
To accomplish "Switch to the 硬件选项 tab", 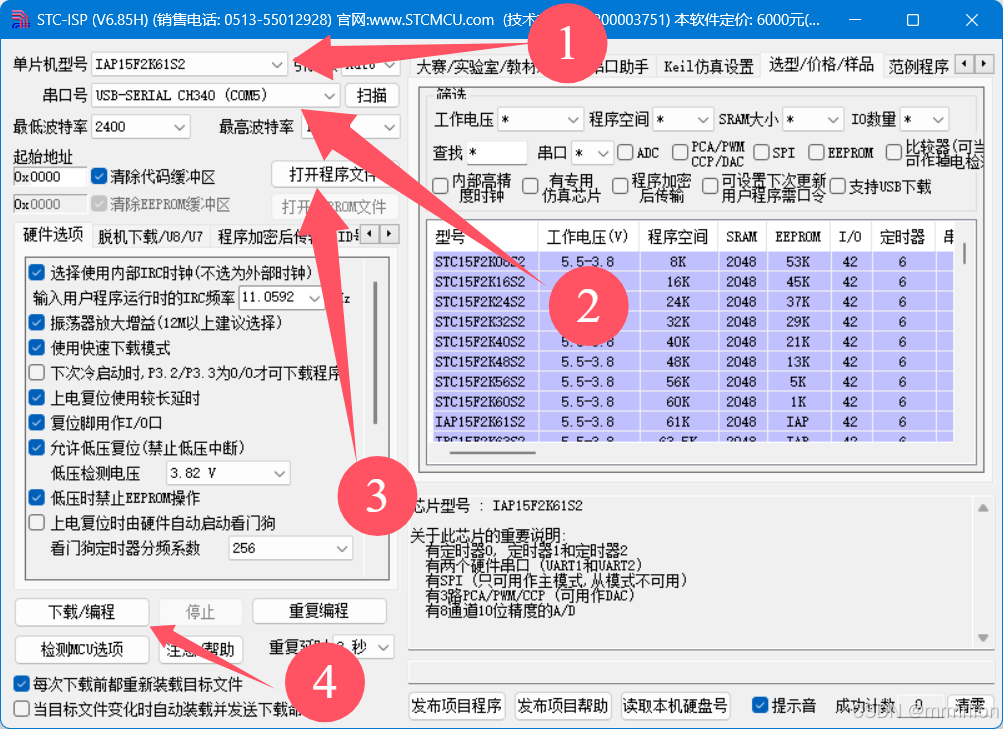I will coord(53,235).
